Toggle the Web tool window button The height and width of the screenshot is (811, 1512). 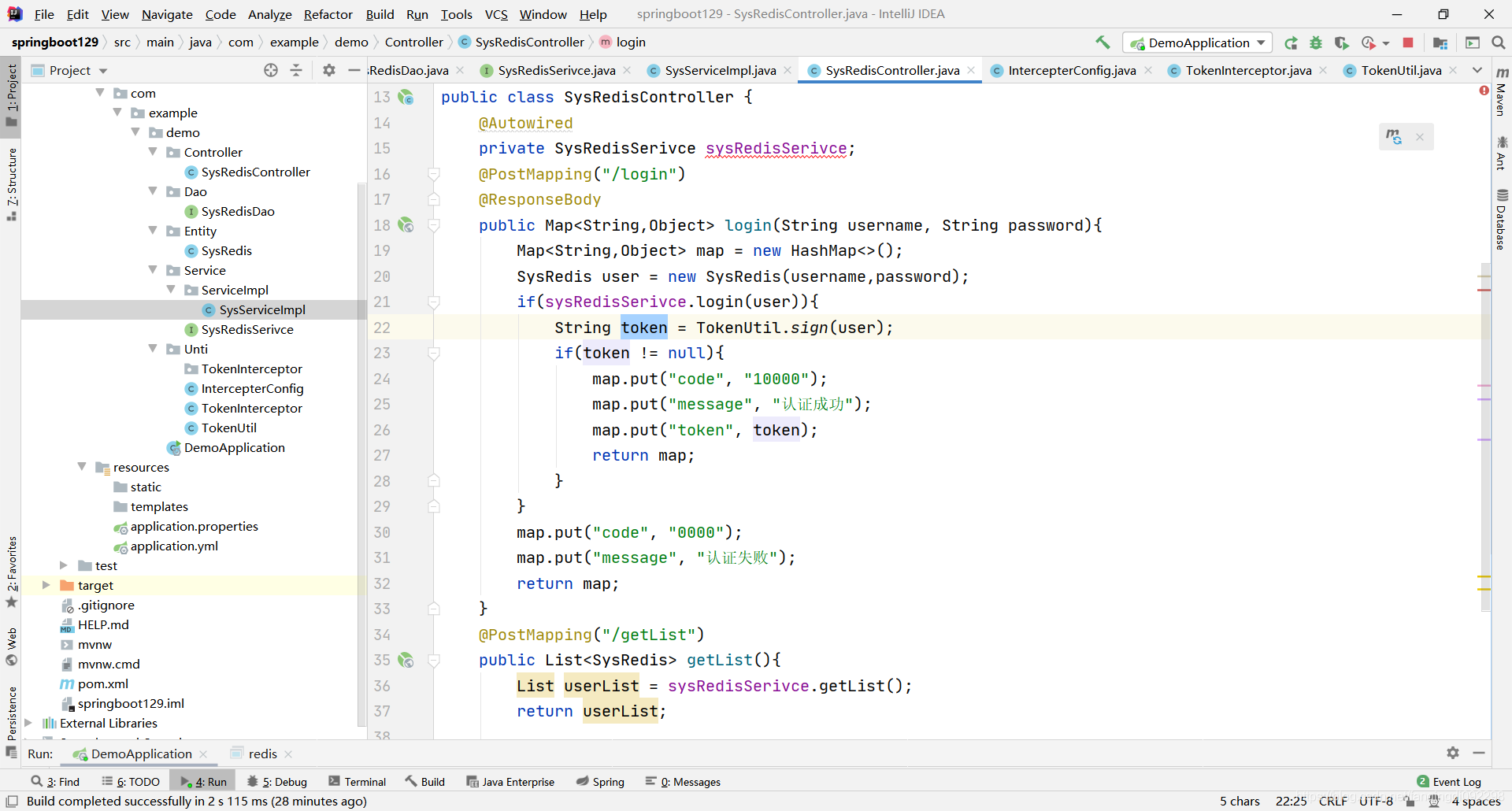tap(11, 646)
